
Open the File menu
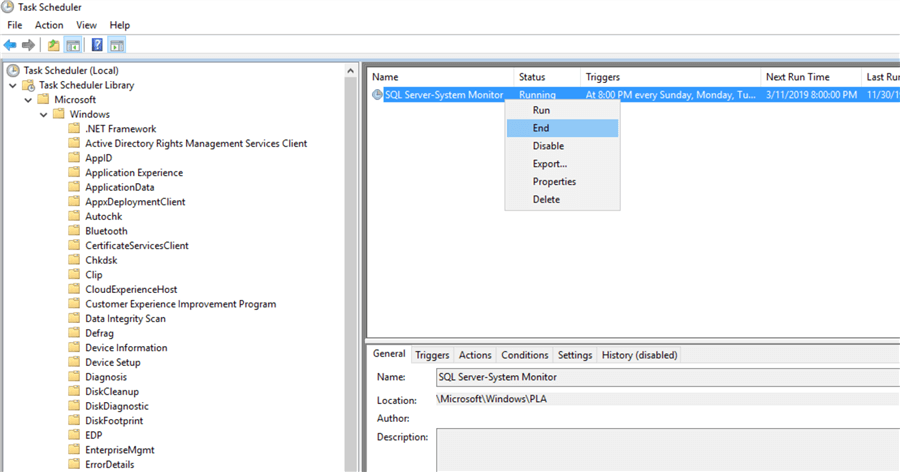click(15, 25)
